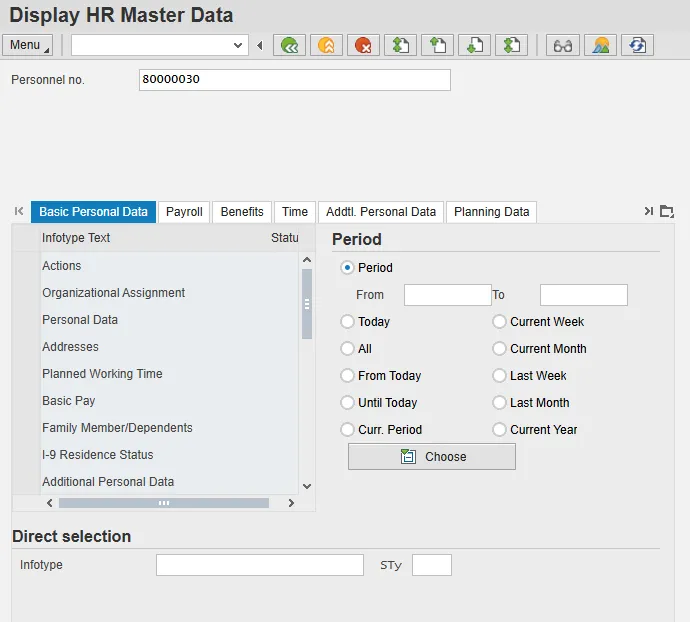Switch to the Payroll tab
Viewport: 690px width, 622px height.
pyautogui.click(x=184, y=212)
